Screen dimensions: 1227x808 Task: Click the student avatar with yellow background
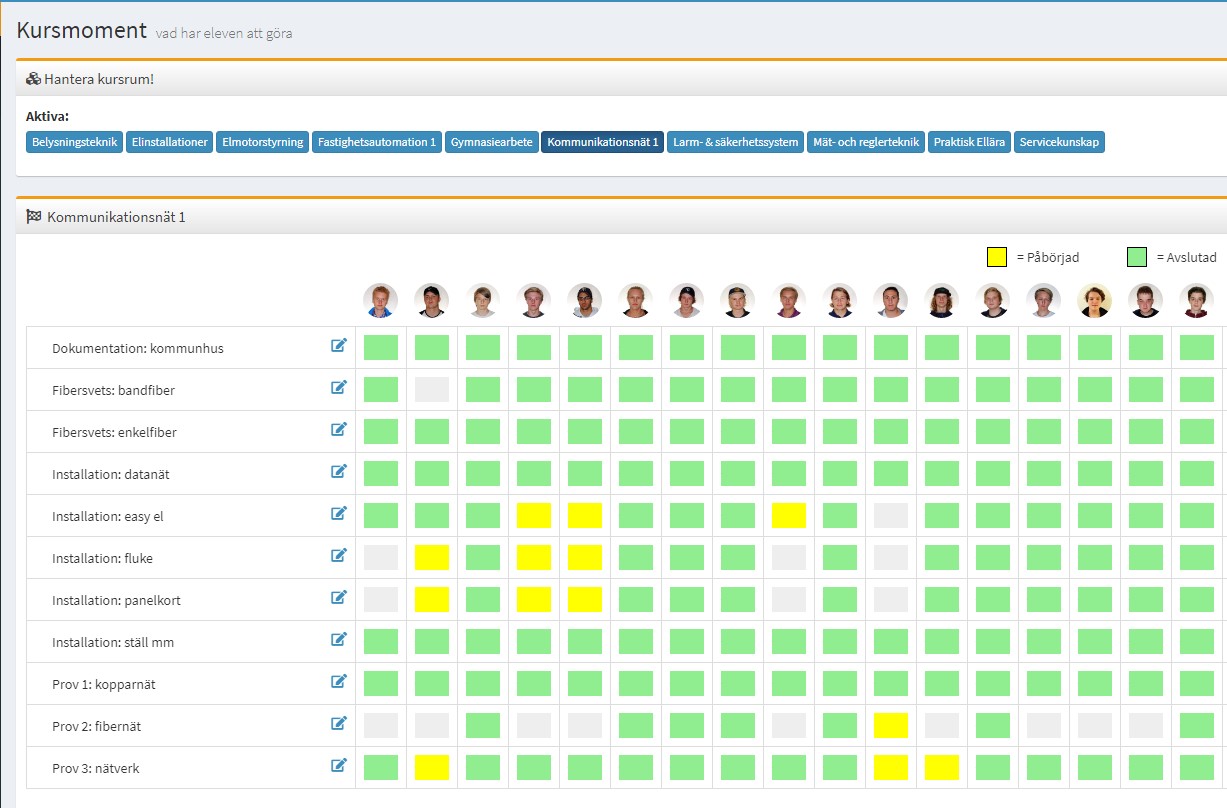click(1095, 300)
